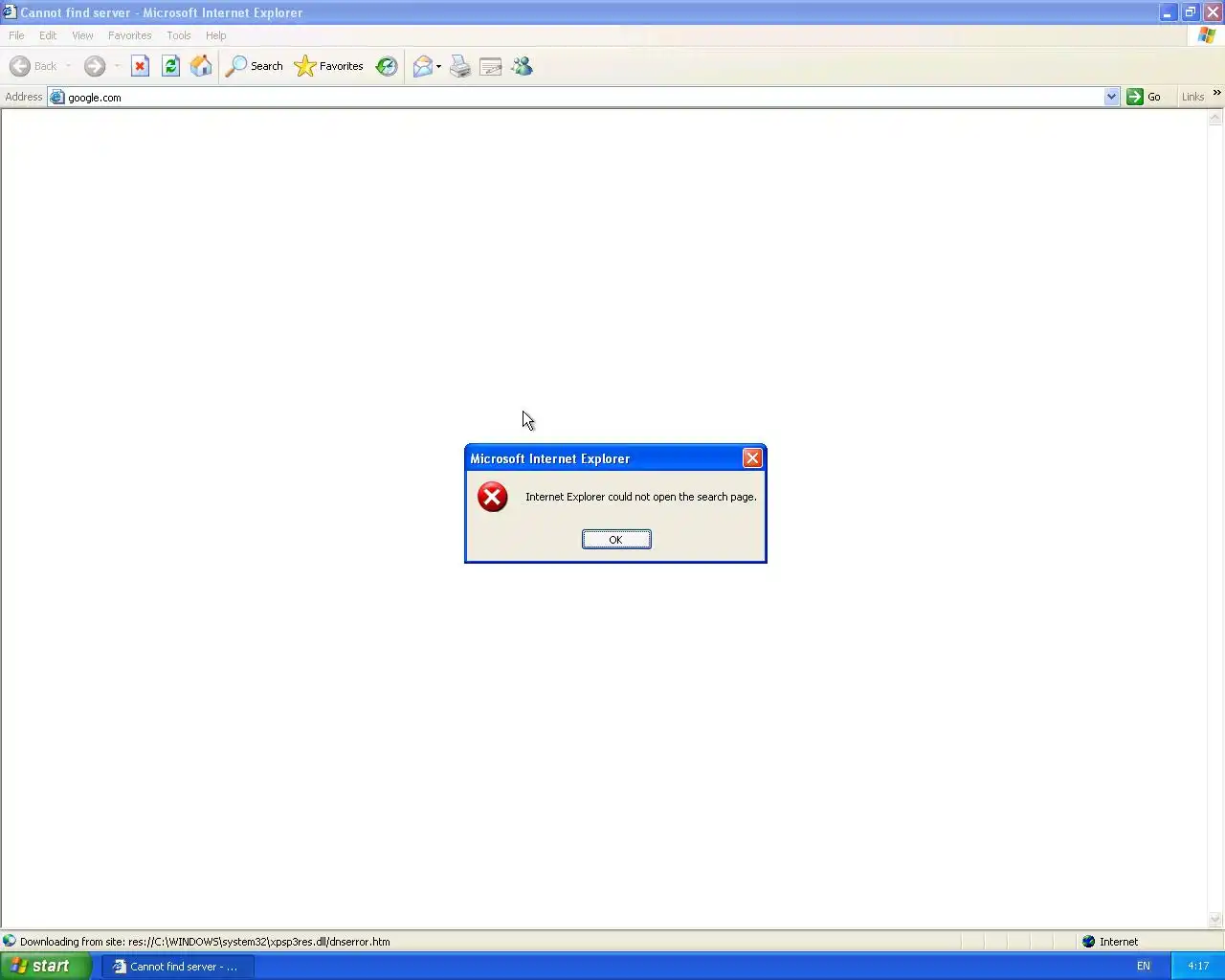
Task: Click the status bar globe icon at left
Action: (10, 942)
